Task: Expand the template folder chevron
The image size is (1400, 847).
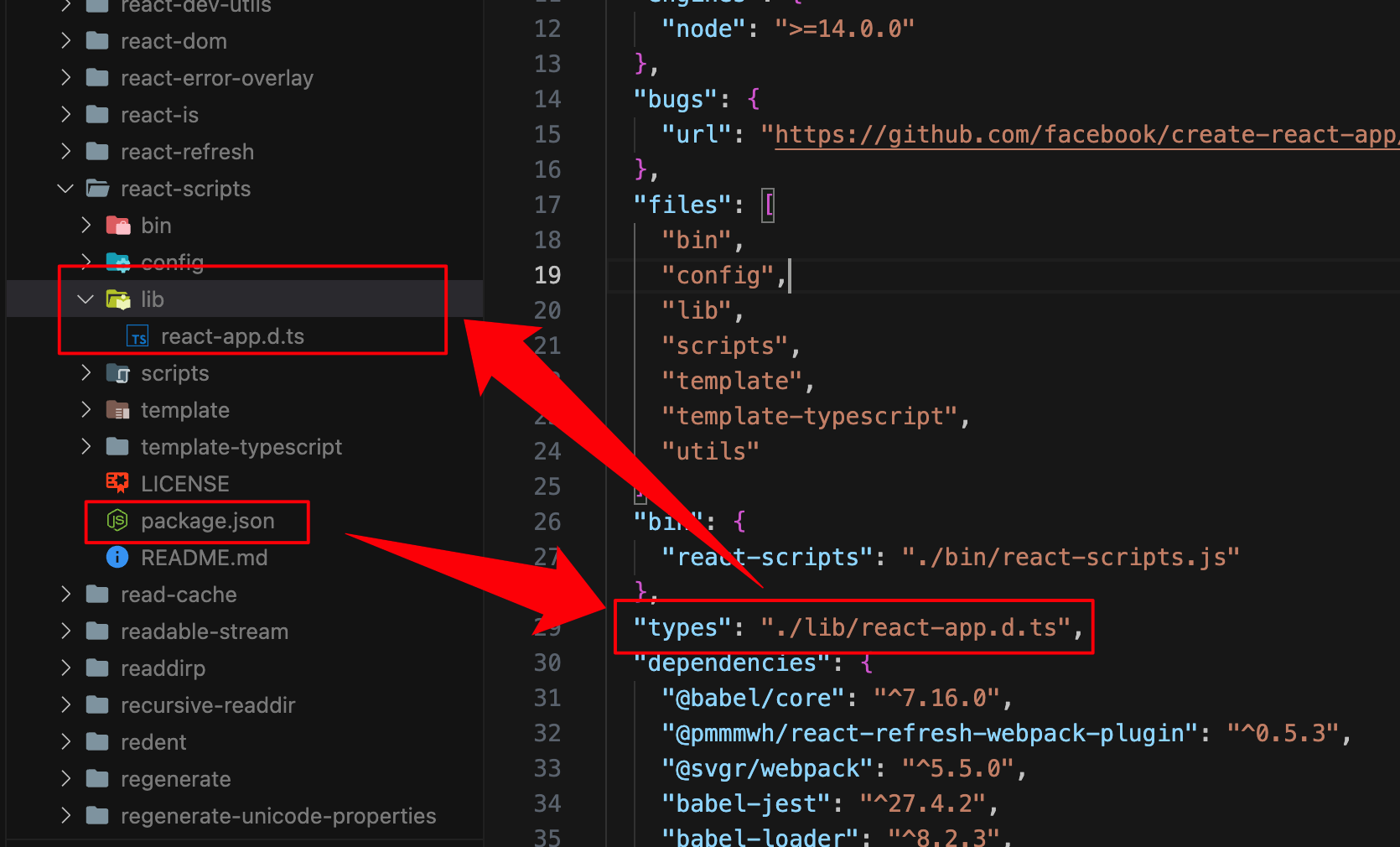Action: pyautogui.click(x=86, y=410)
